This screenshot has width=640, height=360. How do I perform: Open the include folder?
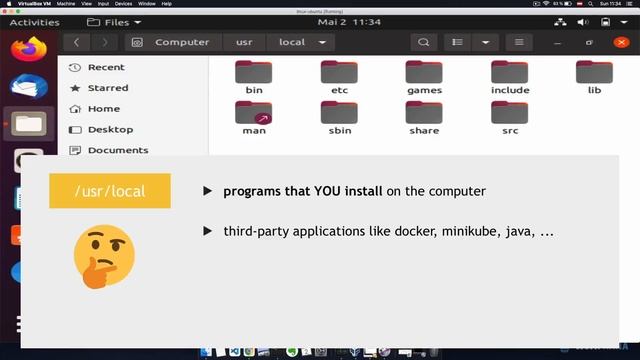[x=510, y=78]
